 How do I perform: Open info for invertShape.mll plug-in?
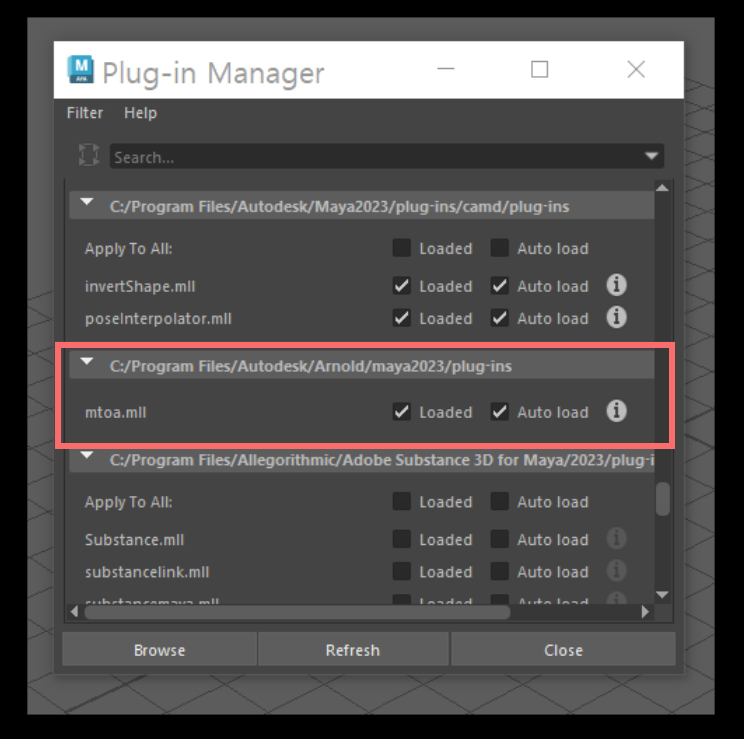(616, 286)
